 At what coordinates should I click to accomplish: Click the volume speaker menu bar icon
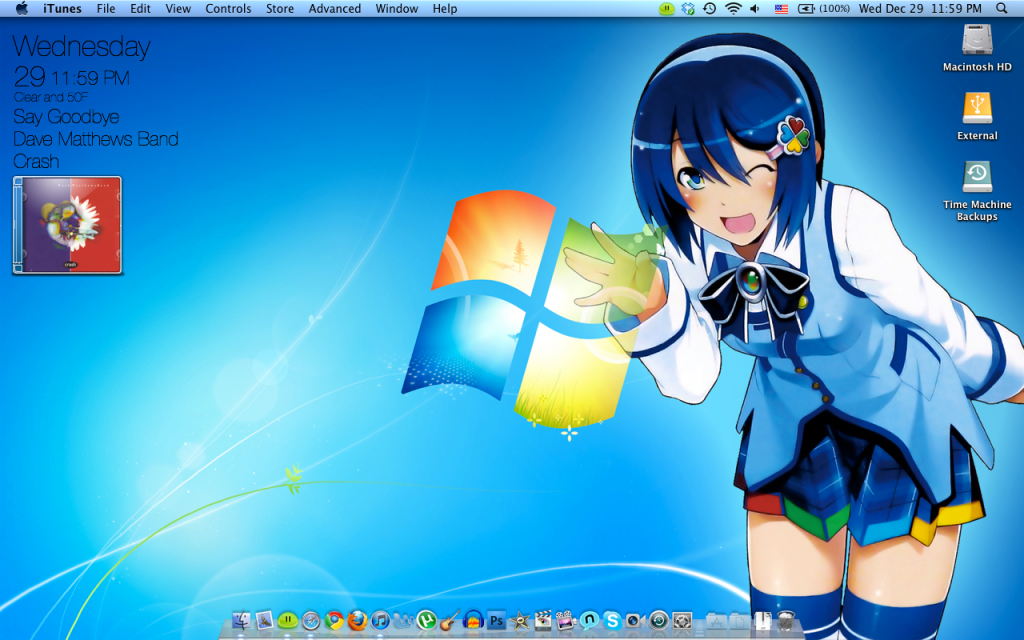(756, 8)
